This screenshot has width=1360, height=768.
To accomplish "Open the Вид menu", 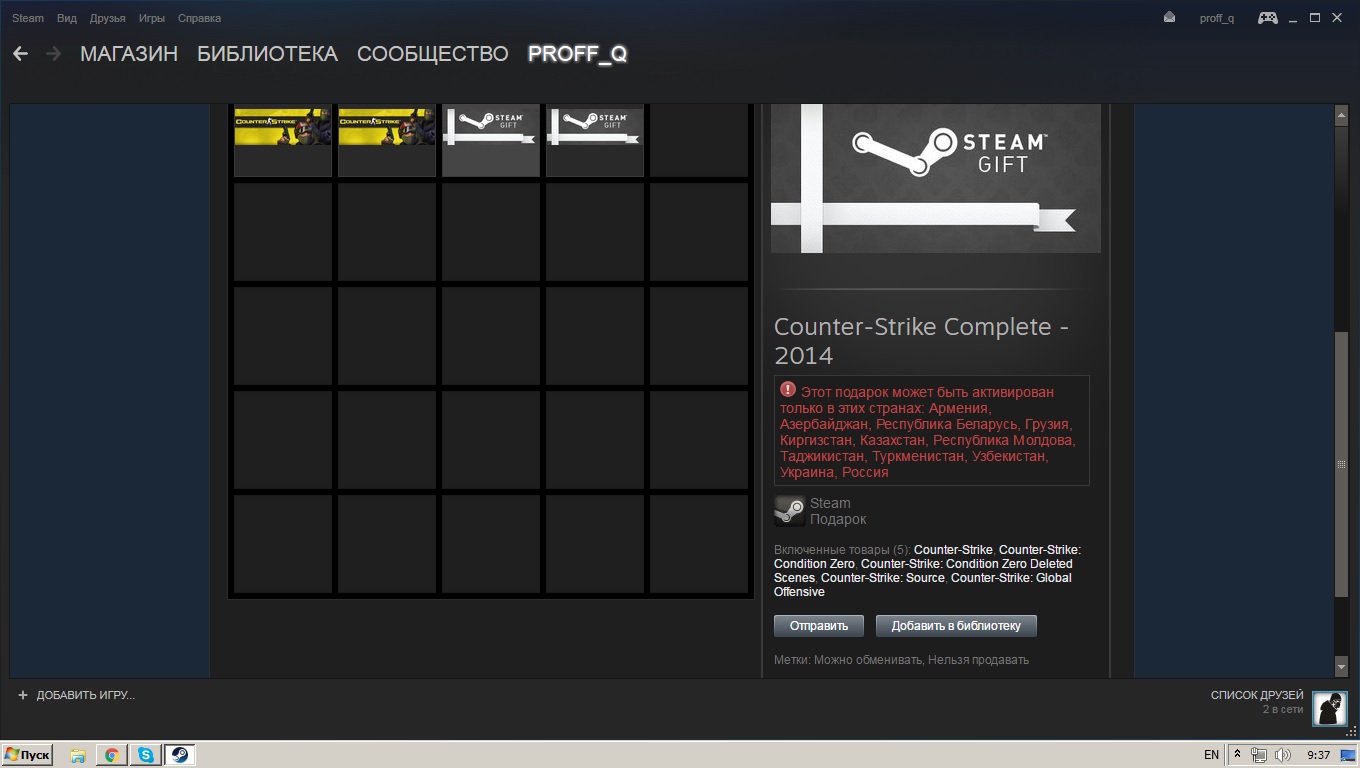I will point(67,18).
